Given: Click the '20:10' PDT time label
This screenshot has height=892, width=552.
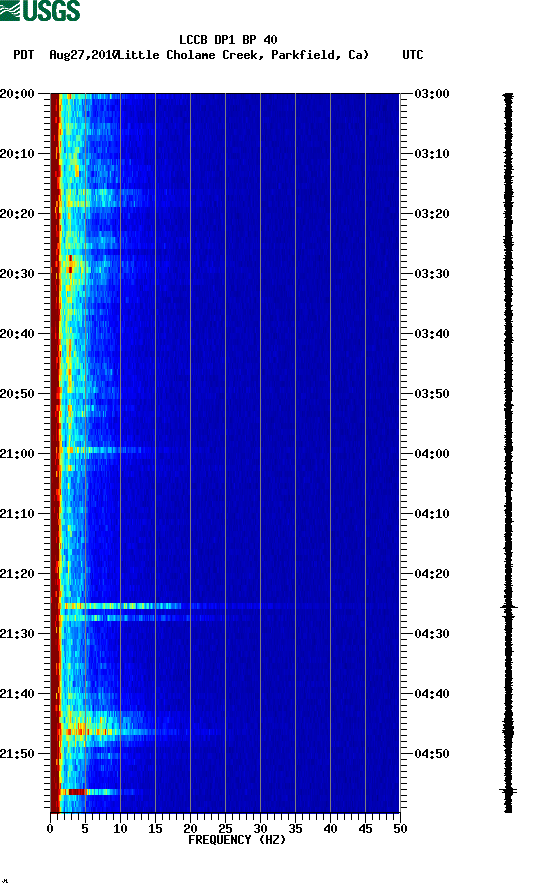Looking at the screenshot, I should [17, 154].
